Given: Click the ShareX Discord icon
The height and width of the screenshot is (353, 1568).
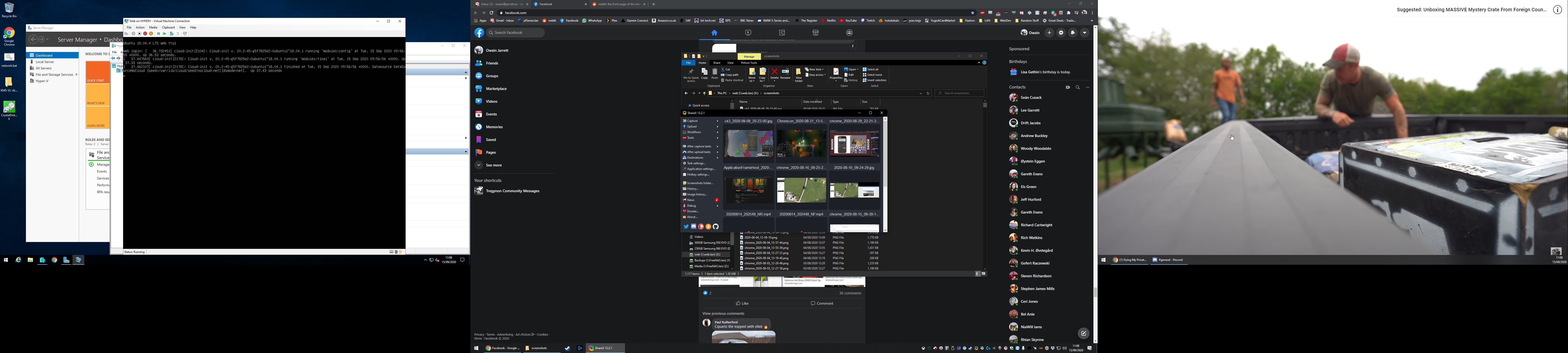Looking at the screenshot, I should 693,227.
